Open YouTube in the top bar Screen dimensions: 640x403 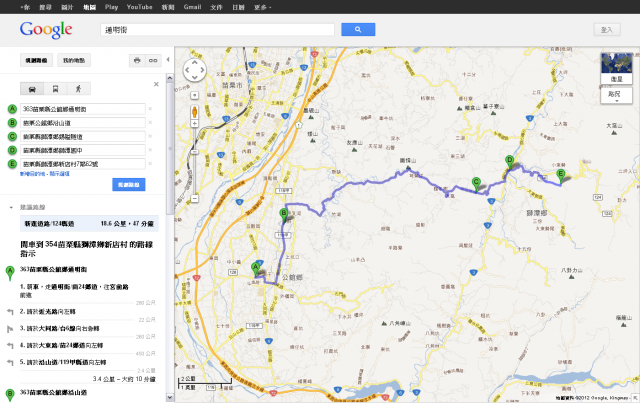point(139,7)
